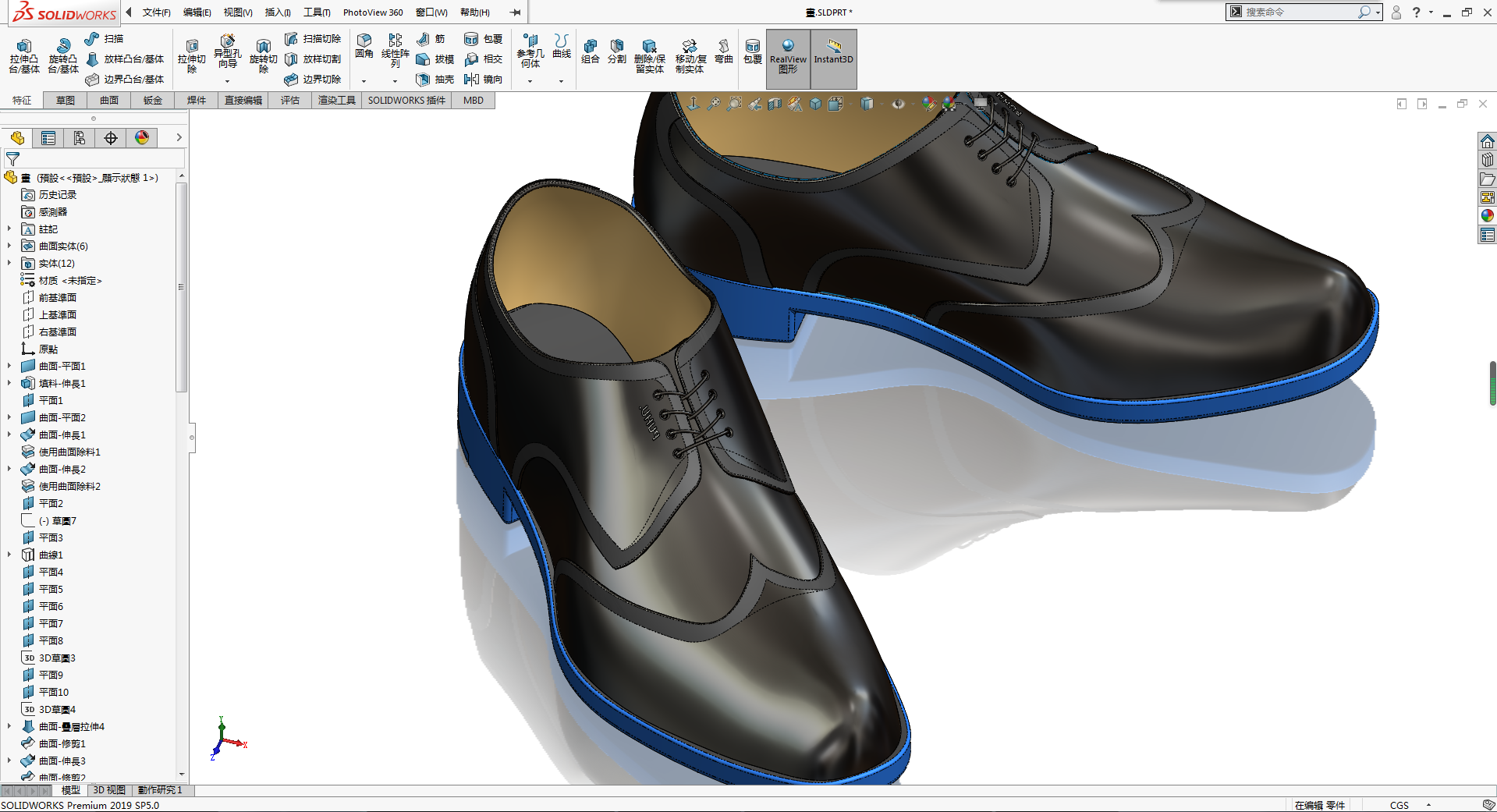Viewport: 1497px width, 812px height.
Task: Switch to DimXpertManager panel tab
Action: click(x=111, y=138)
